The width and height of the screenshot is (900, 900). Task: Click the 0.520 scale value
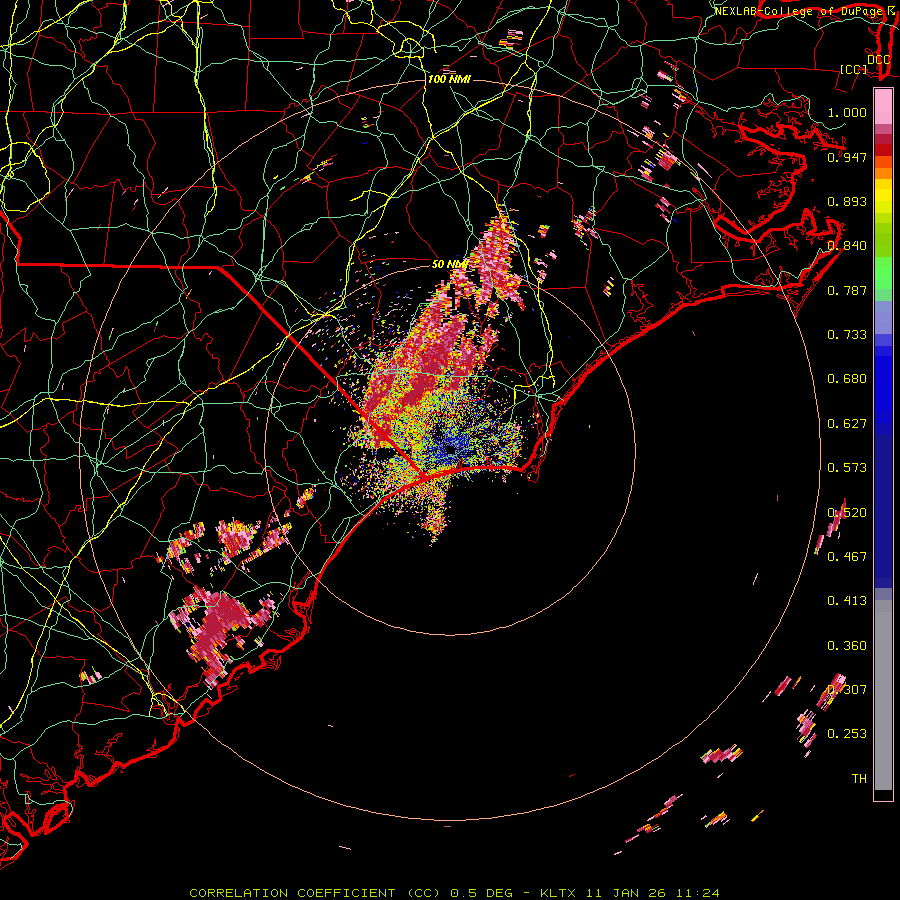[x=847, y=513]
